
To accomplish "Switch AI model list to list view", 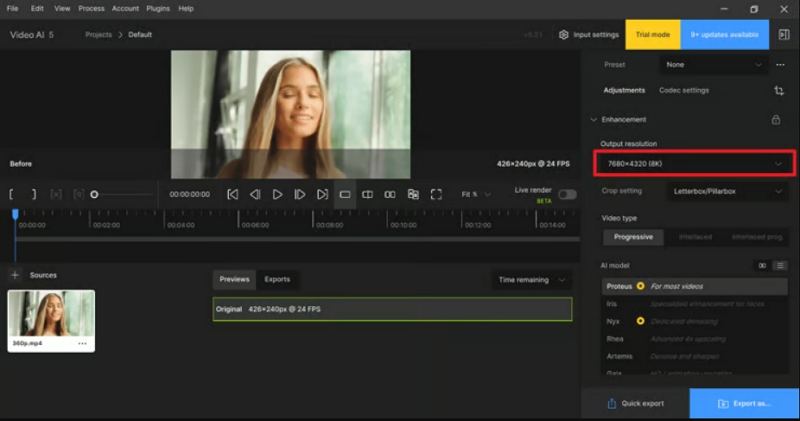I will click(780, 265).
